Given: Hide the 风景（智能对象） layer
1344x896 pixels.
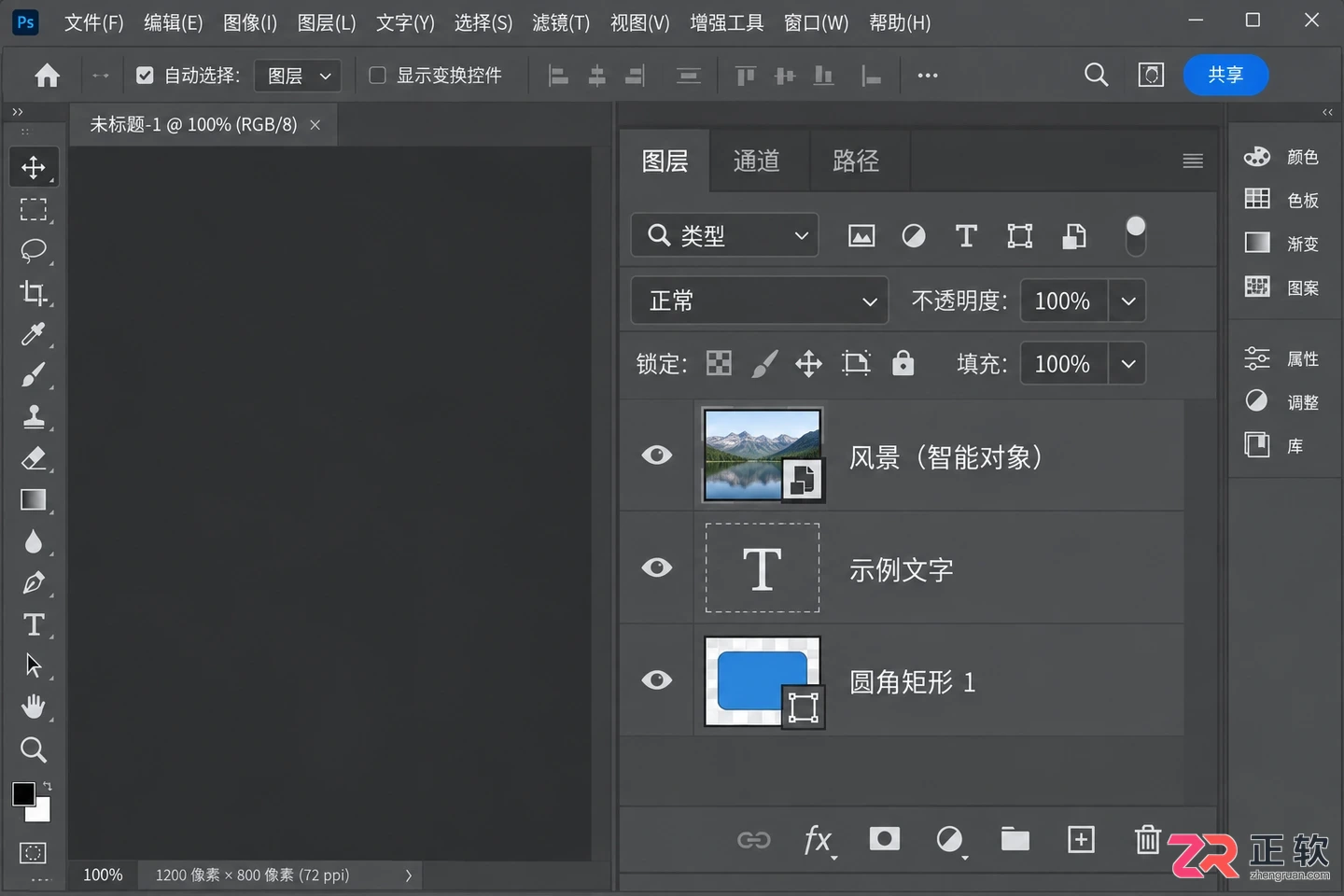Looking at the screenshot, I should [x=657, y=455].
